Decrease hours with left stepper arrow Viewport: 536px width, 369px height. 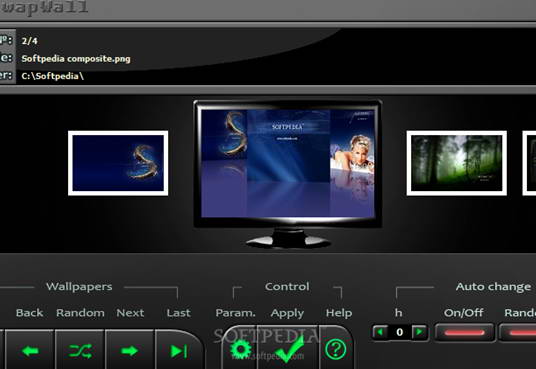tap(379, 332)
